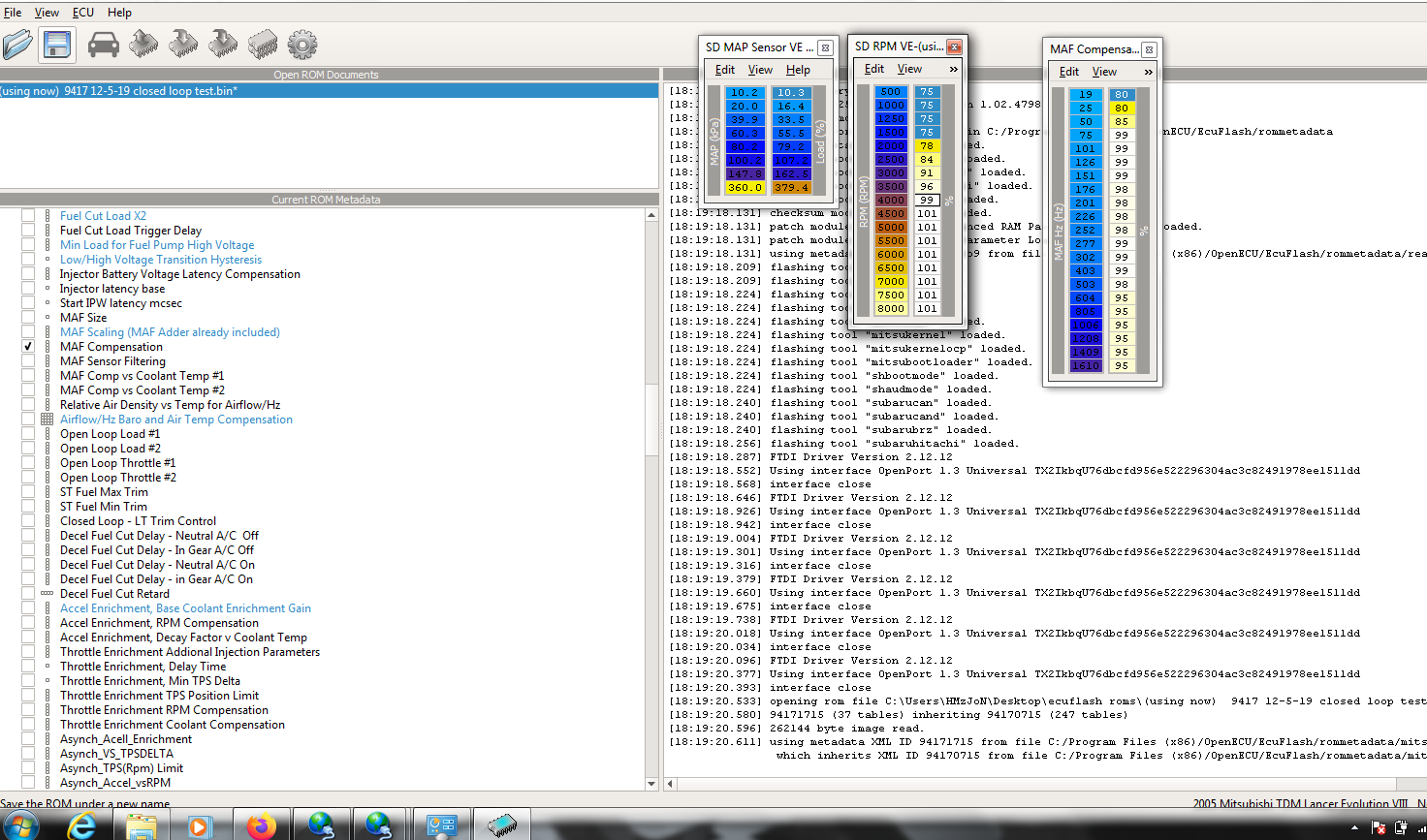Uncheck the MAF Compensation checkbox
The image size is (1427, 840).
(x=28, y=347)
